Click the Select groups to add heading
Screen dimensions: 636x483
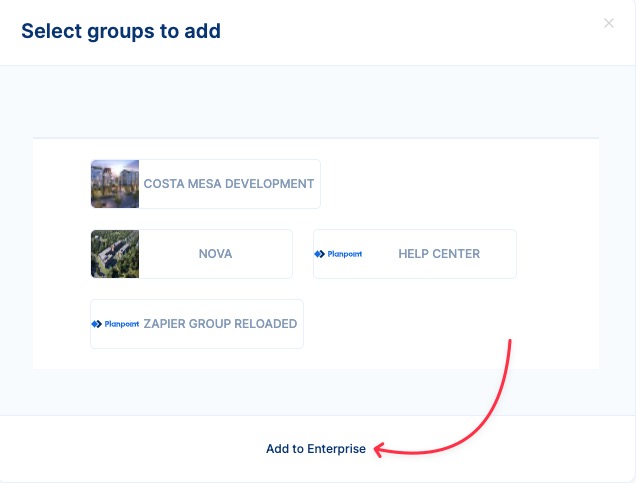(x=121, y=31)
